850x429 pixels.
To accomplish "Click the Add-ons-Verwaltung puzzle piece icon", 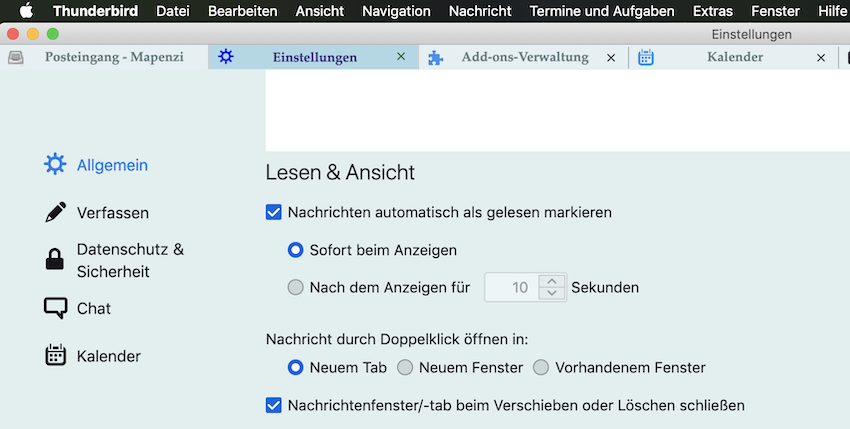I will 436,58.
